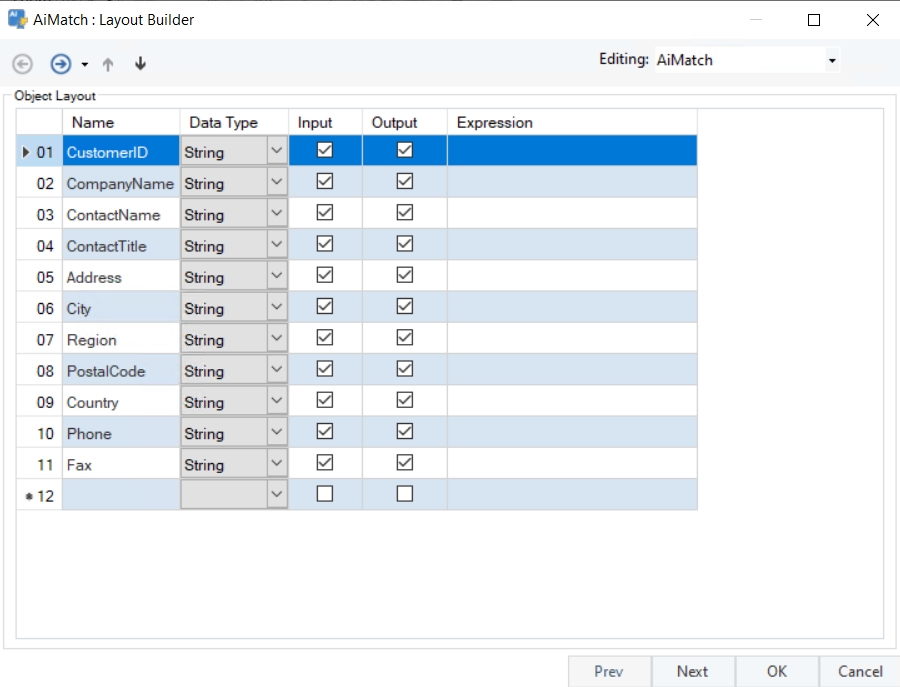Close the Layout Builder window
Viewport: 900px width, 687px height.
pyautogui.click(x=872, y=20)
